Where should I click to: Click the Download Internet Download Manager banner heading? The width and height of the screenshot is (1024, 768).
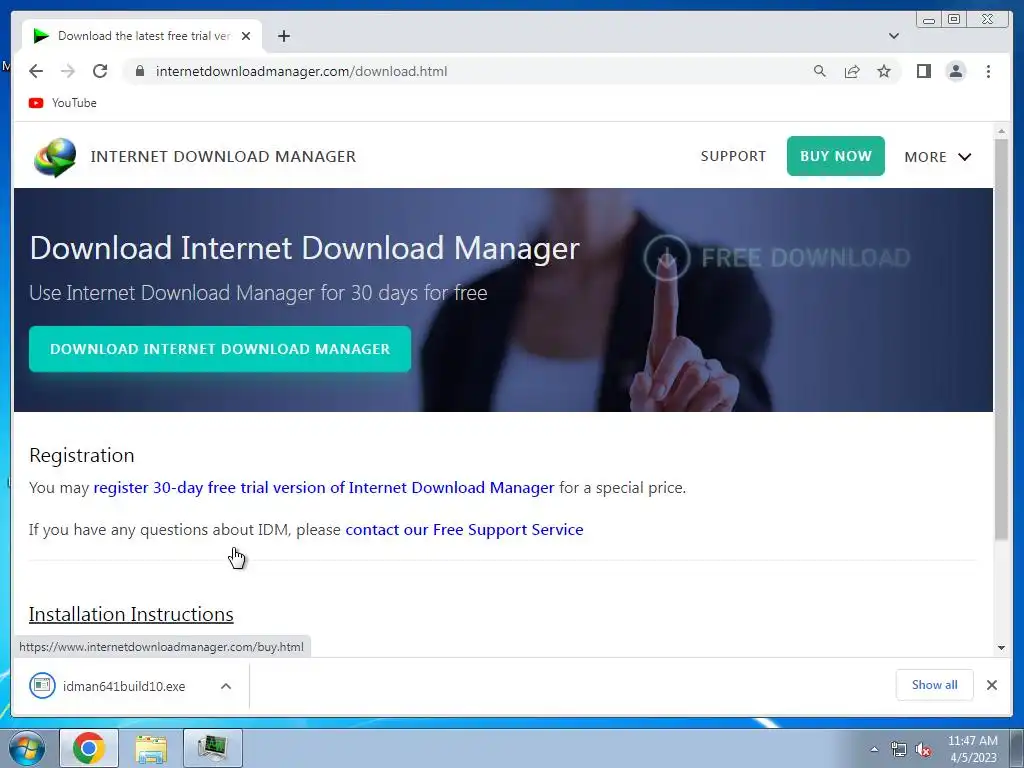tap(304, 248)
